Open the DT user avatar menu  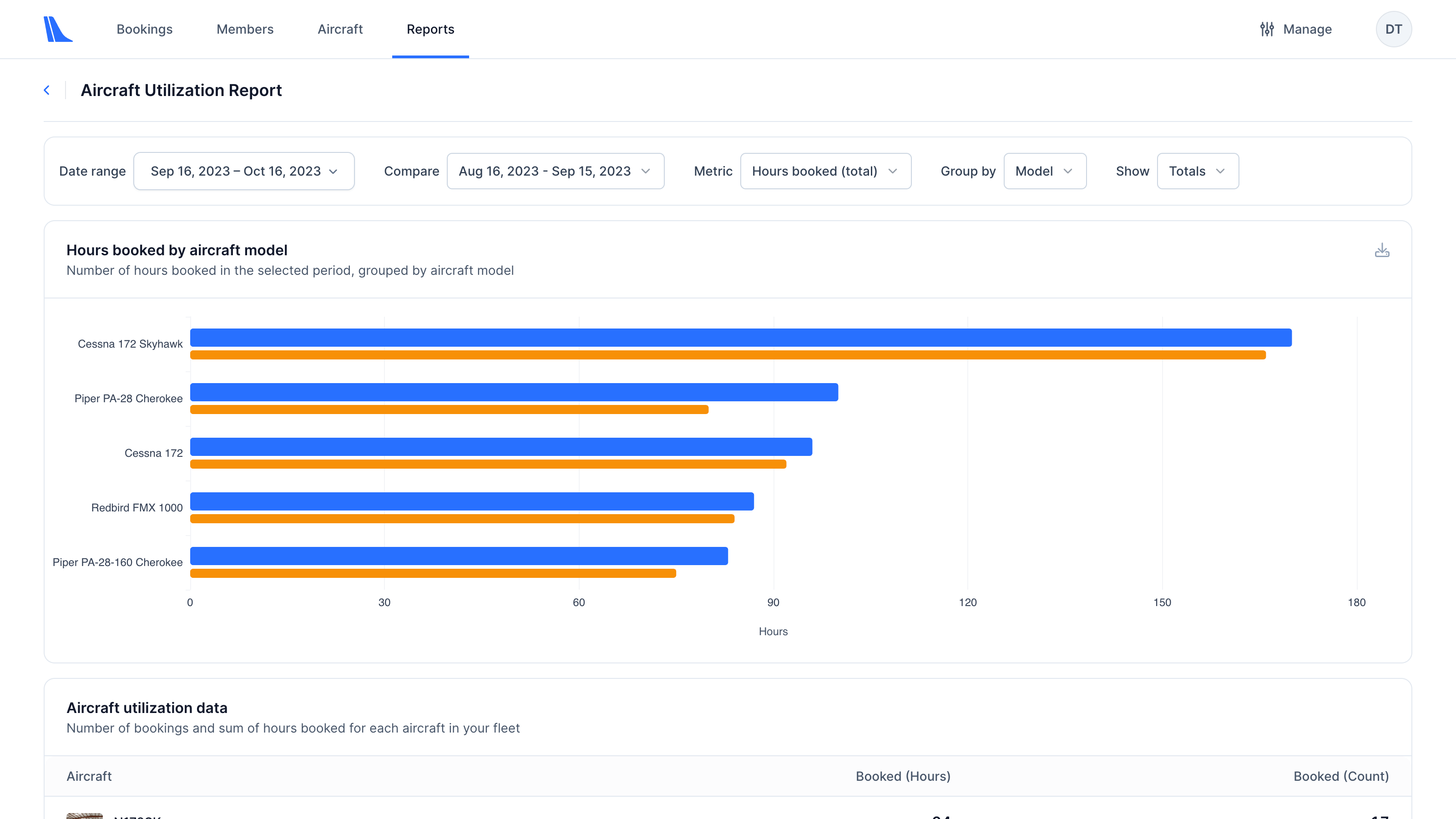1393,30
